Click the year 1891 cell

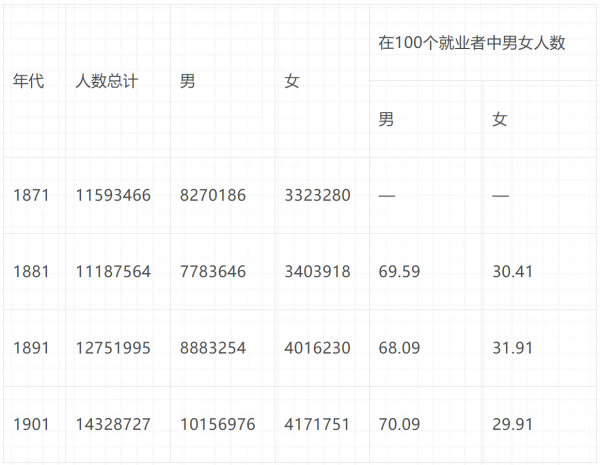34,348
